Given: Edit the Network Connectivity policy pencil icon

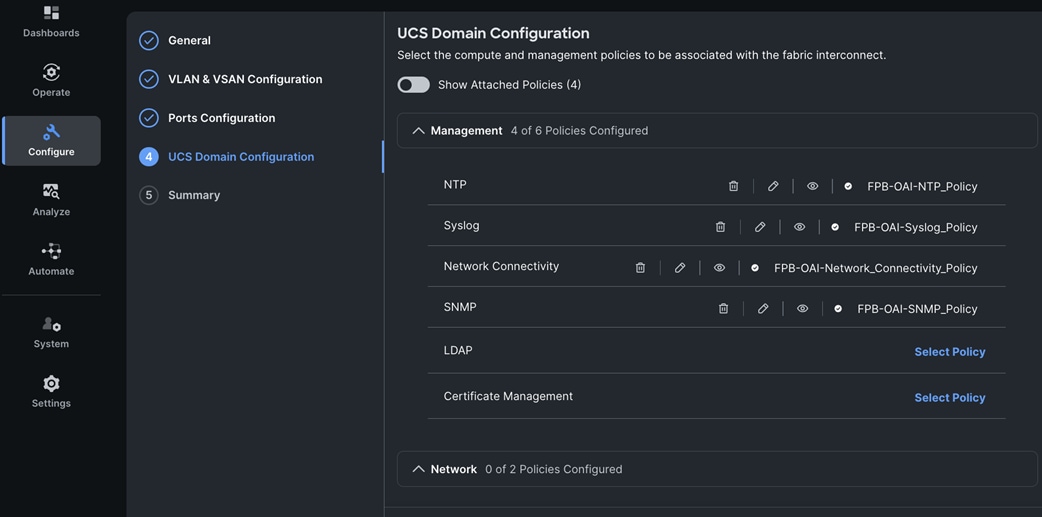Looking at the screenshot, I should (680, 267).
